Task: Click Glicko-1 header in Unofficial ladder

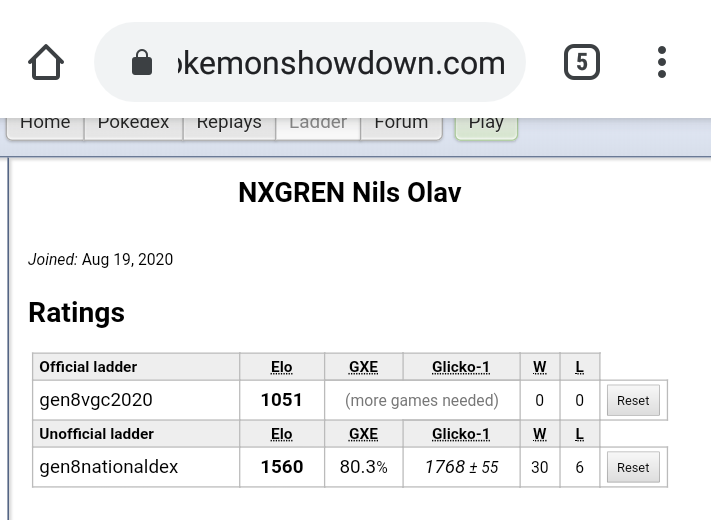Action: (x=461, y=434)
